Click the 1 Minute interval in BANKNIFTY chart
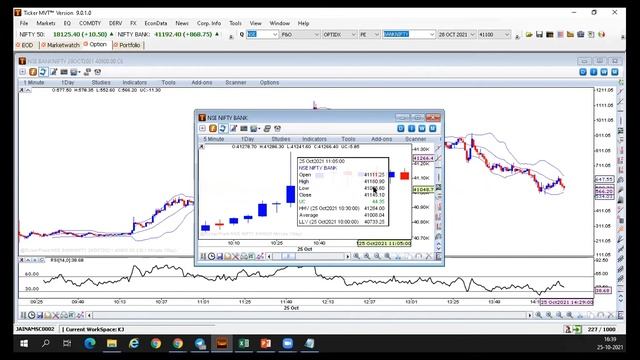The height and width of the screenshot is (360, 640). (x=33, y=82)
